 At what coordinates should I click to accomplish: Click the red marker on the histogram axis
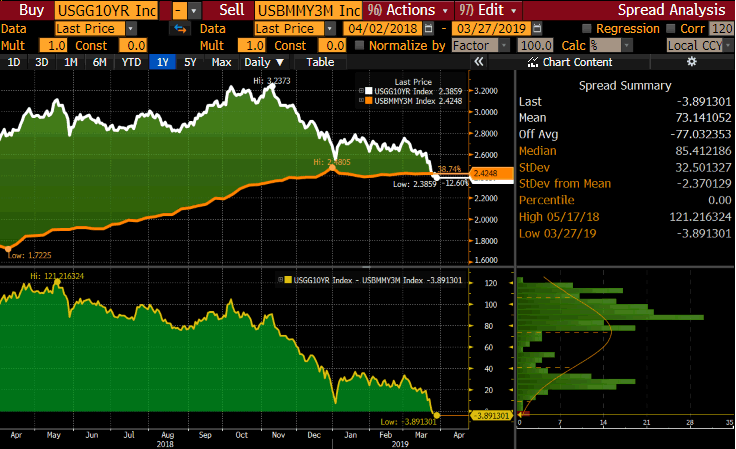pyautogui.click(x=525, y=413)
